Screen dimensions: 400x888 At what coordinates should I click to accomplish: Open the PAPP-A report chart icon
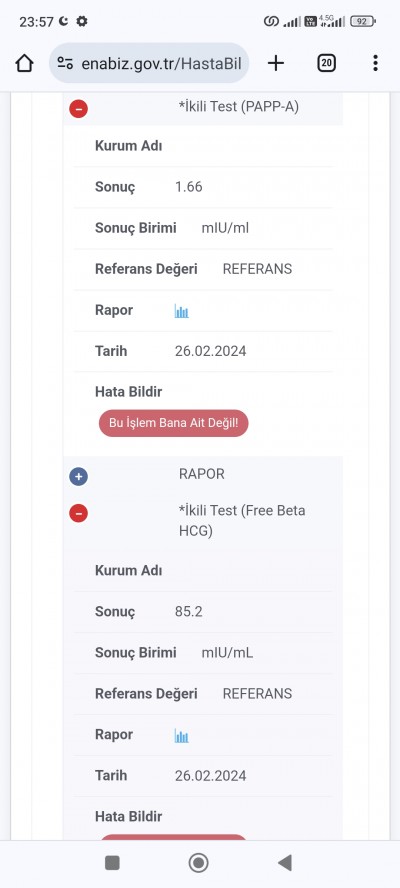[181, 311]
